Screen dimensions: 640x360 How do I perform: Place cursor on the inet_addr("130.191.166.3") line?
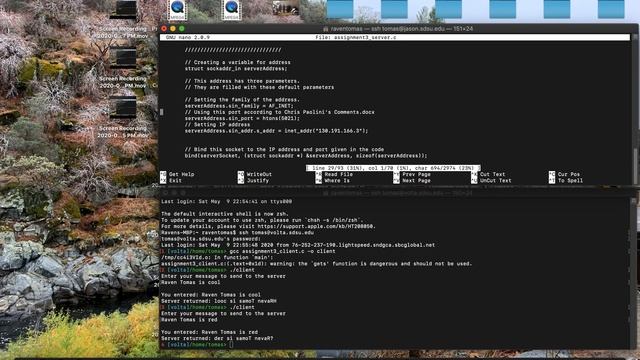276,131
